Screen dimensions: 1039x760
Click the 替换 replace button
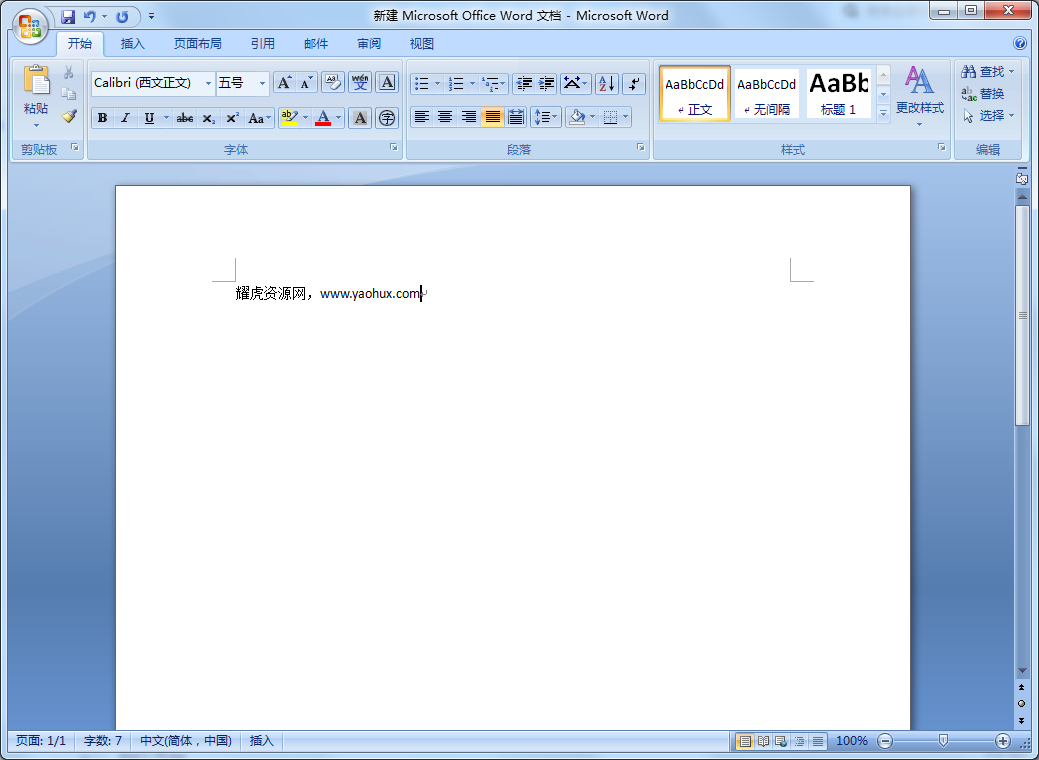(983, 94)
